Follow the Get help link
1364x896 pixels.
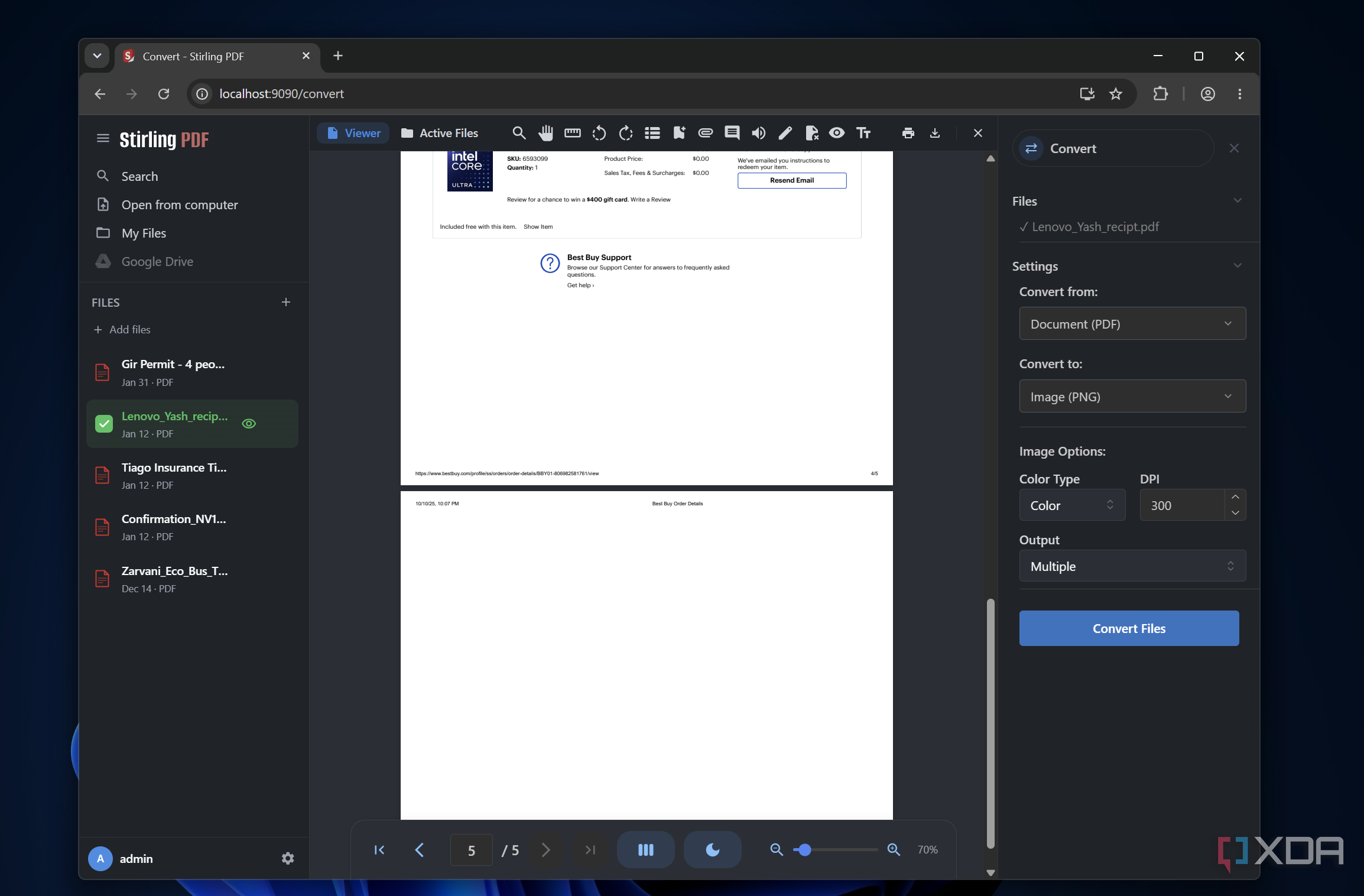click(x=580, y=285)
